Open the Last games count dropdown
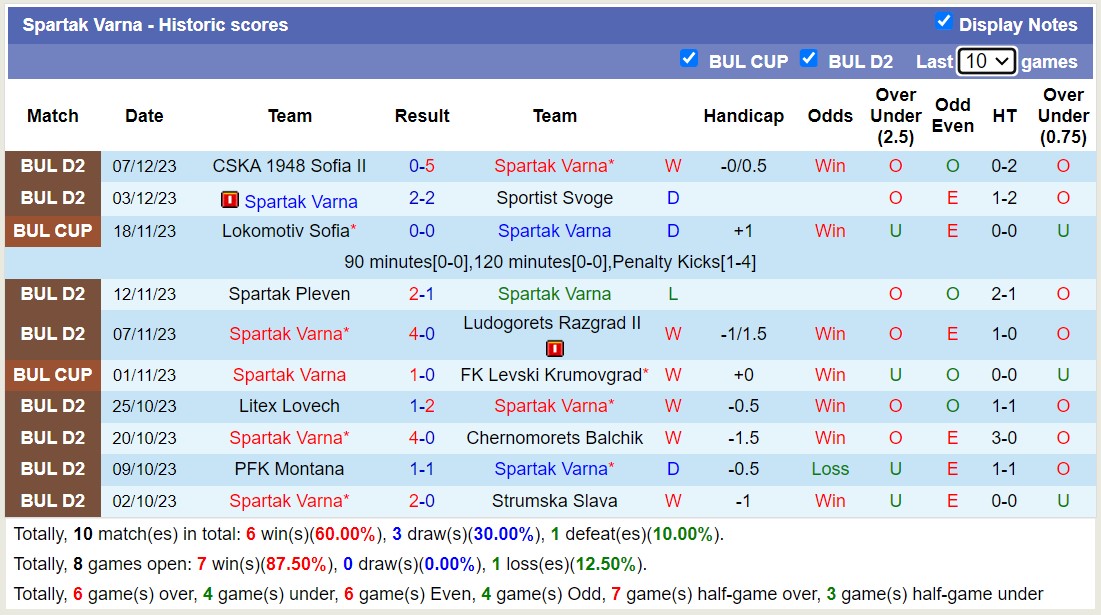 point(986,61)
